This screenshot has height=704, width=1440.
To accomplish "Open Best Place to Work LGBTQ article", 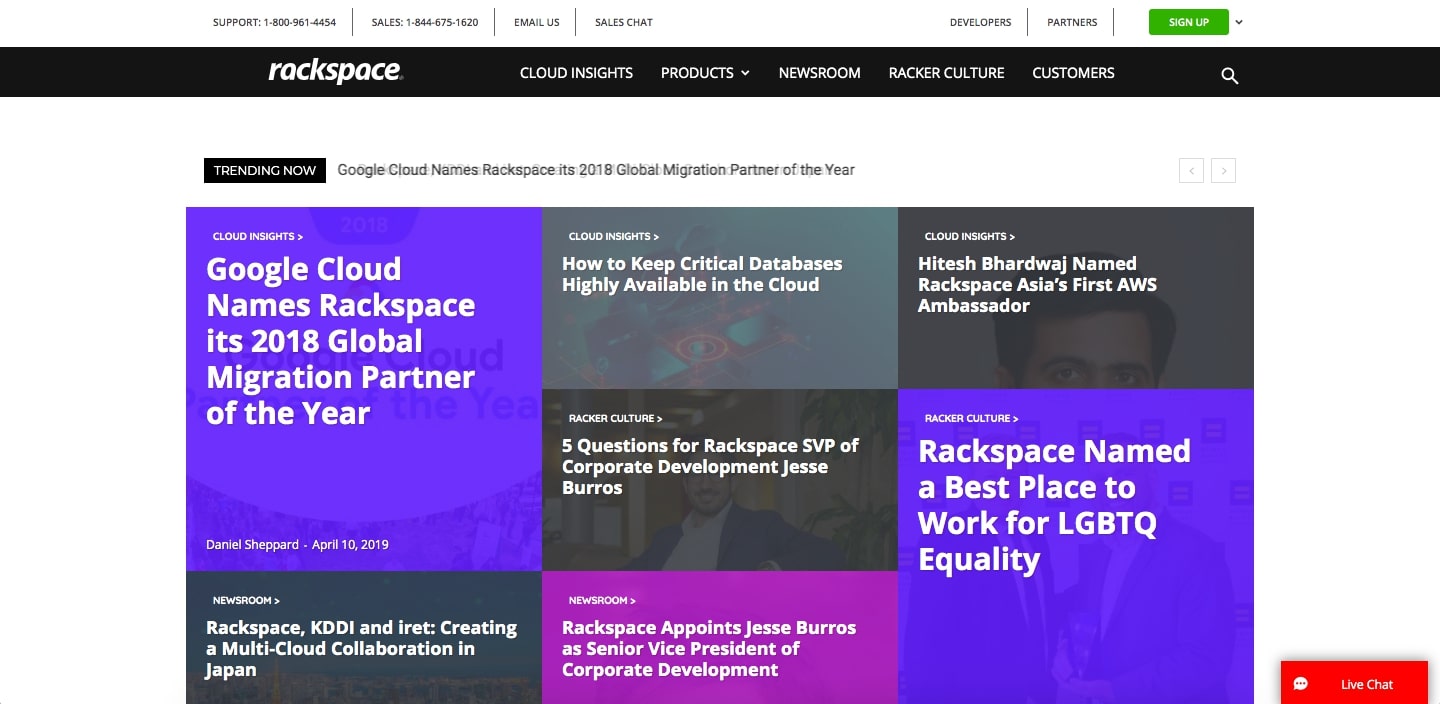I will (1054, 505).
